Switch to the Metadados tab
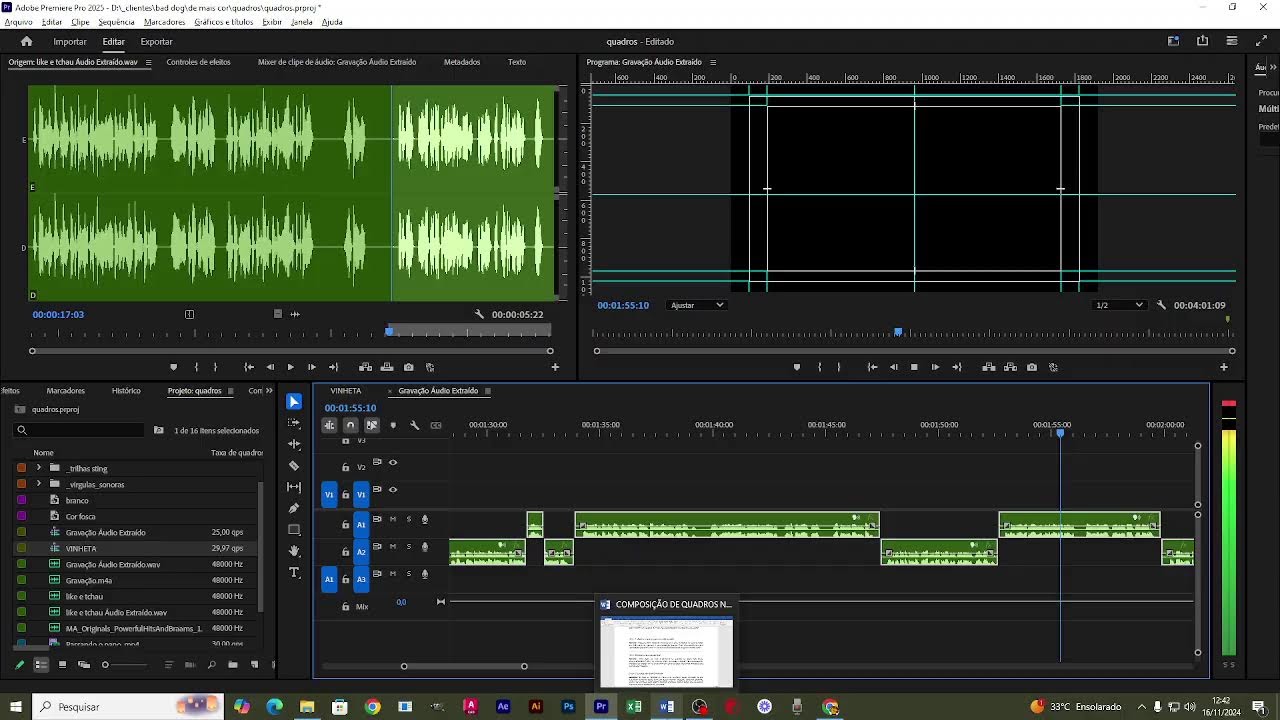This screenshot has width=1280, height=720. [x=462, y=62]
